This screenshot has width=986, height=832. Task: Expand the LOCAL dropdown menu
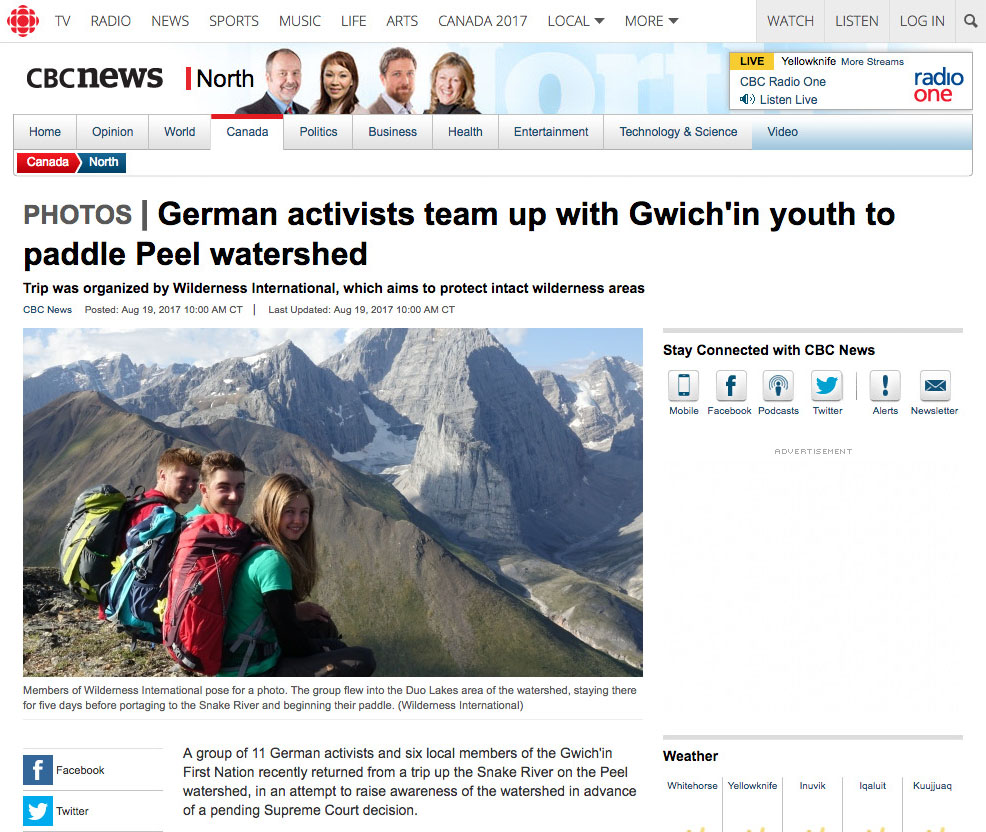pos(576,21)
